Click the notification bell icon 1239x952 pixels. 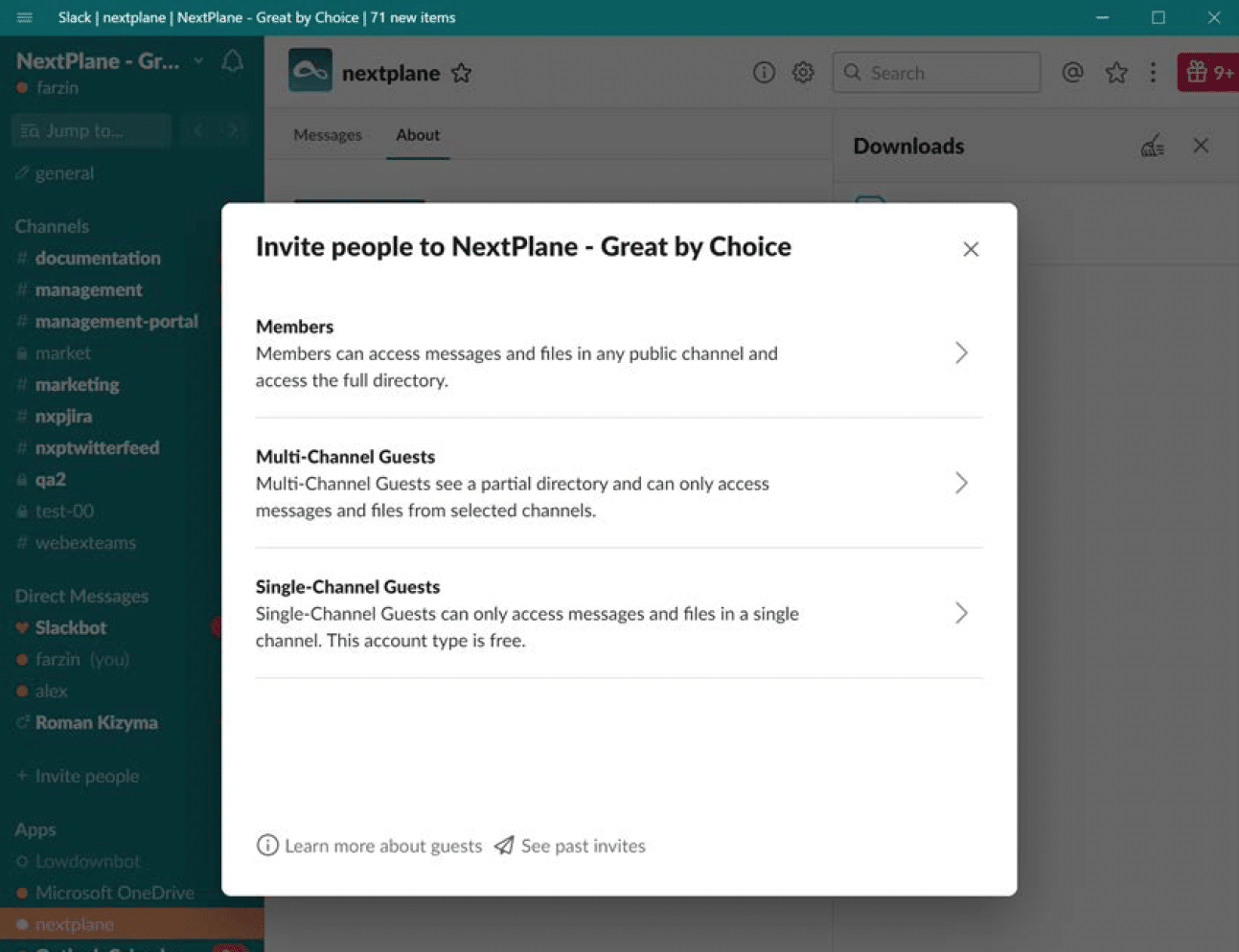(x=231, y=60)
